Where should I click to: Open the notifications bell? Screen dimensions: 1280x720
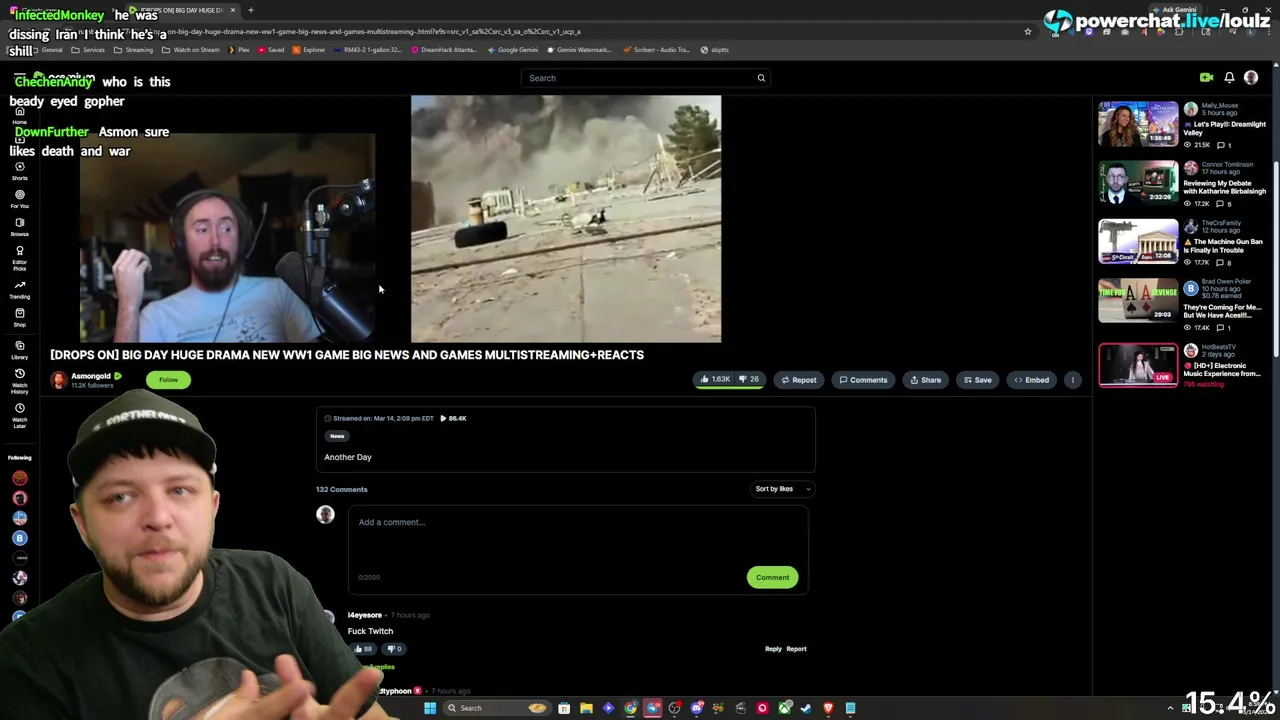tap(1229, 77)
